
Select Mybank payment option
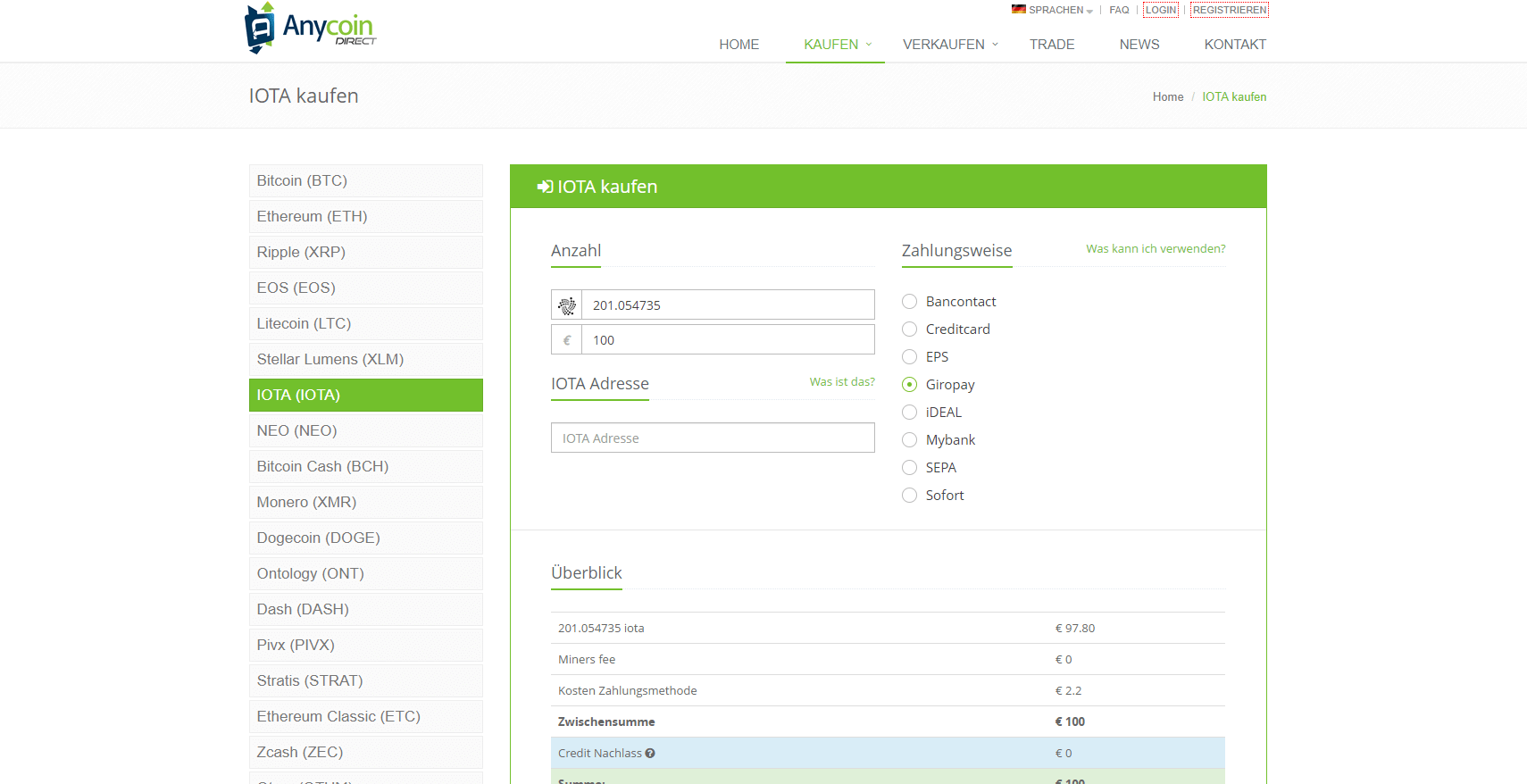(x=909, y=440)
